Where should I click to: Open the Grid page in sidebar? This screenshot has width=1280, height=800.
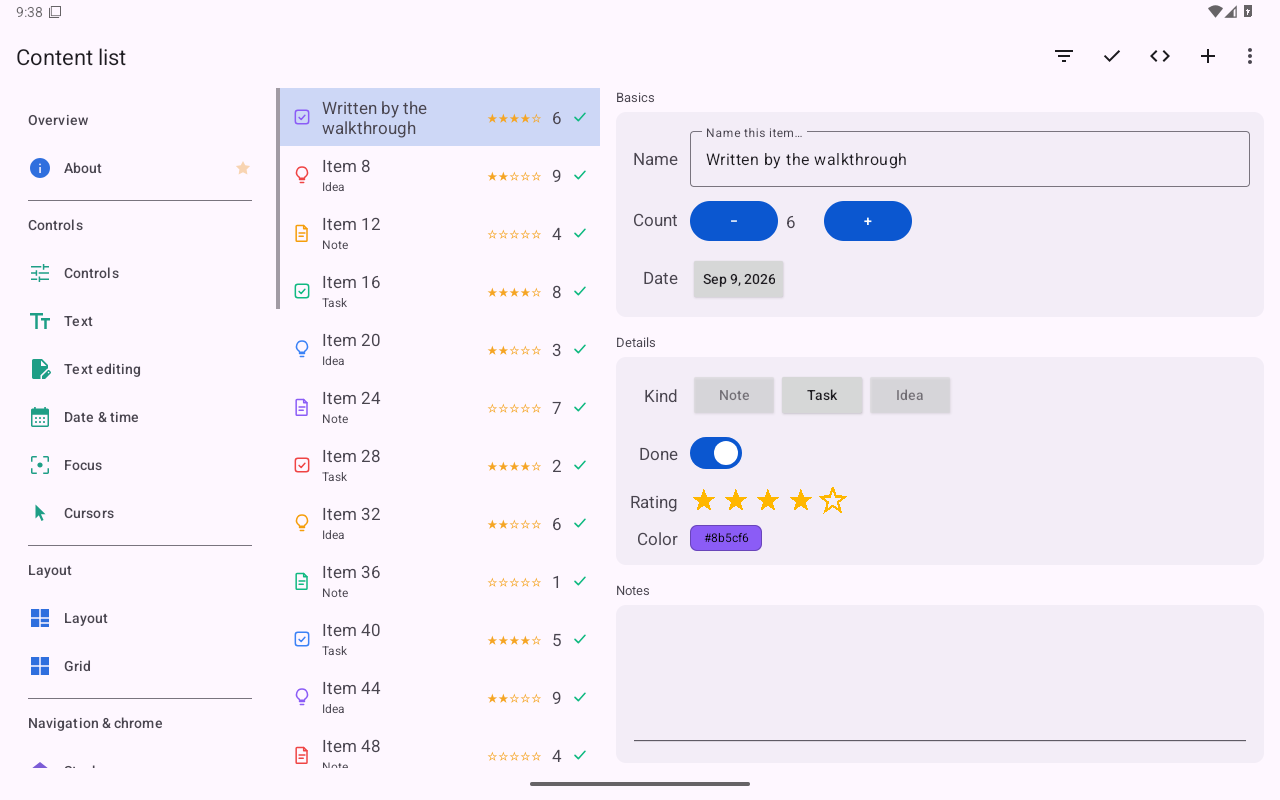tap(140, 666)
